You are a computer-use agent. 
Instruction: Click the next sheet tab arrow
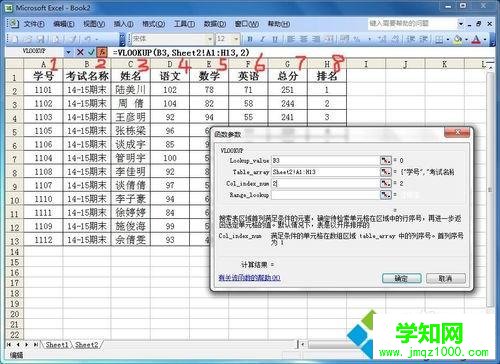click(x=27, y=344)
